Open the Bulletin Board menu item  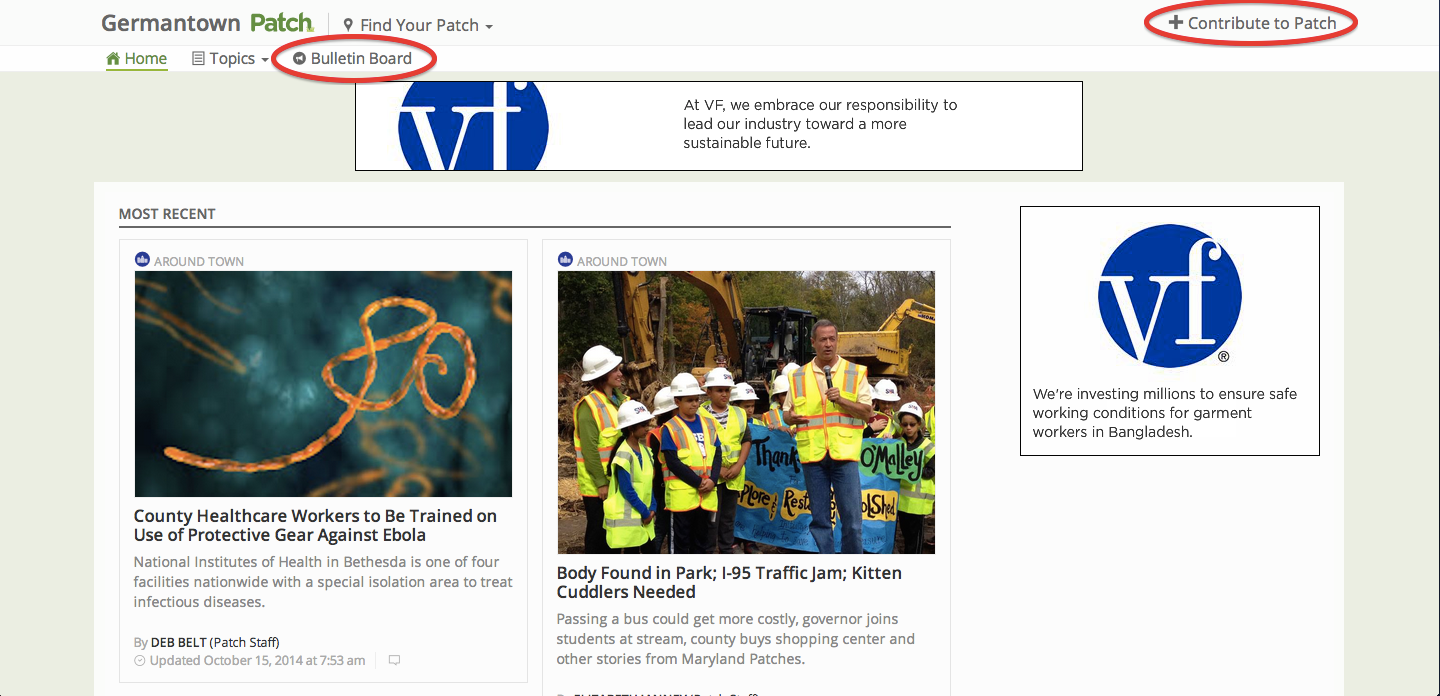(352, 58)
